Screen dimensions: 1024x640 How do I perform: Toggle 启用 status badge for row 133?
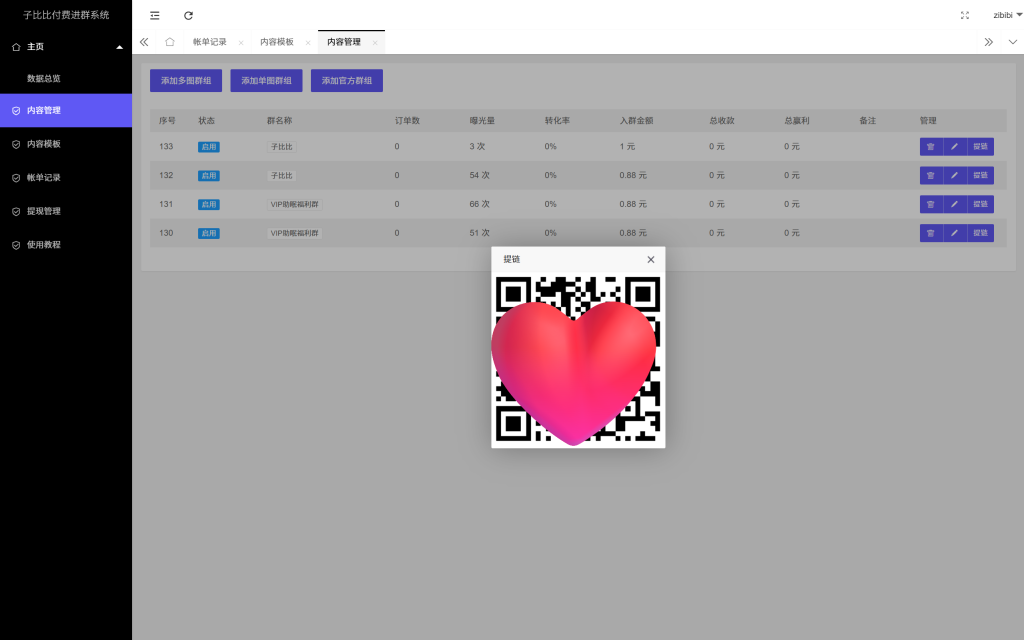(209, 147)
